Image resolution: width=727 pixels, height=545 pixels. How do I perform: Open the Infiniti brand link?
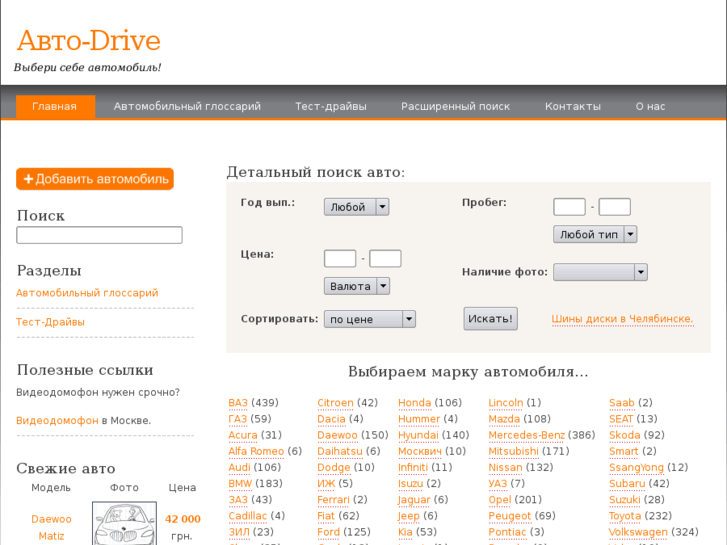pos(413,468)
